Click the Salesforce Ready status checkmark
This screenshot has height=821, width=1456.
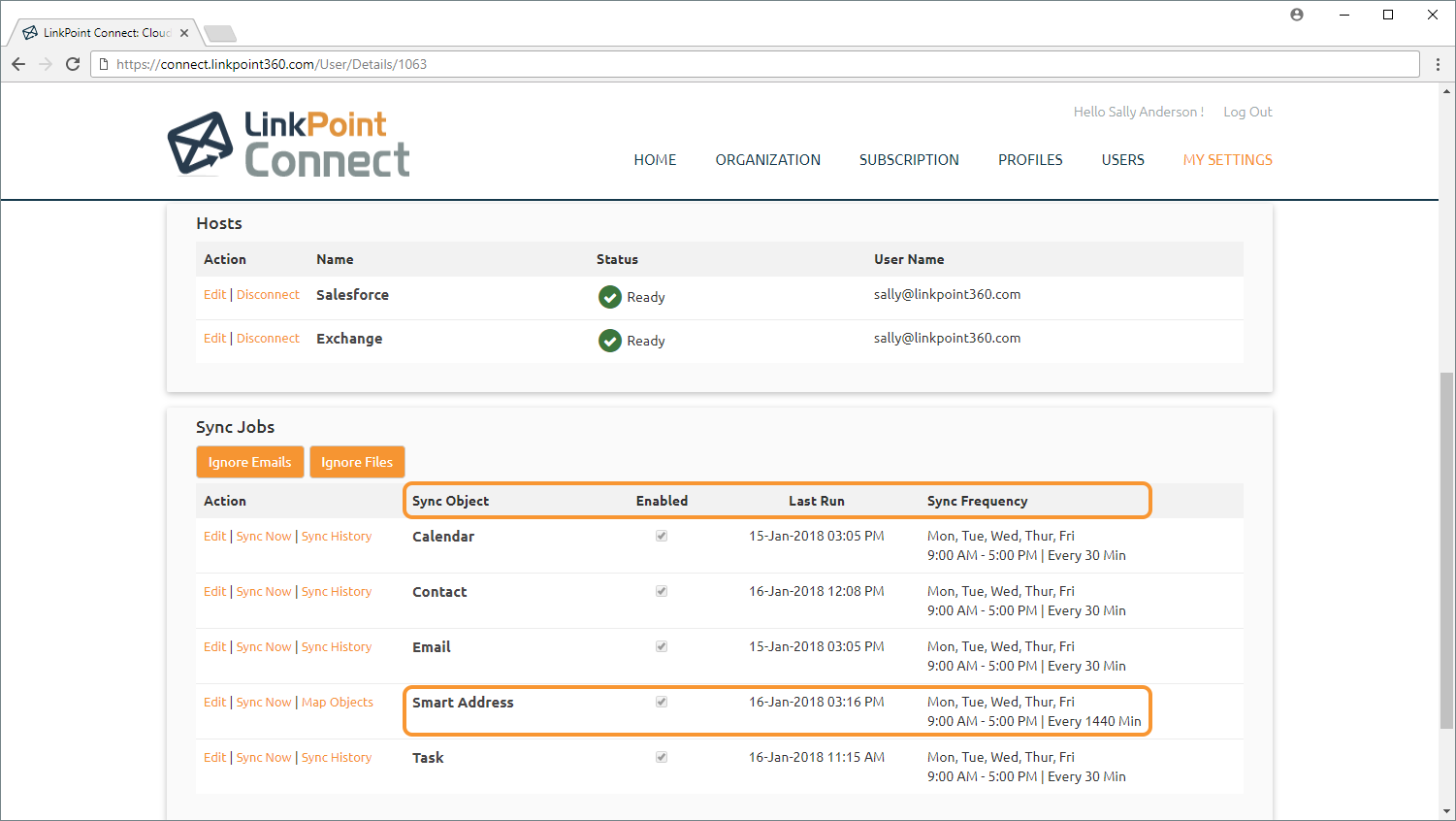[610, 297]
